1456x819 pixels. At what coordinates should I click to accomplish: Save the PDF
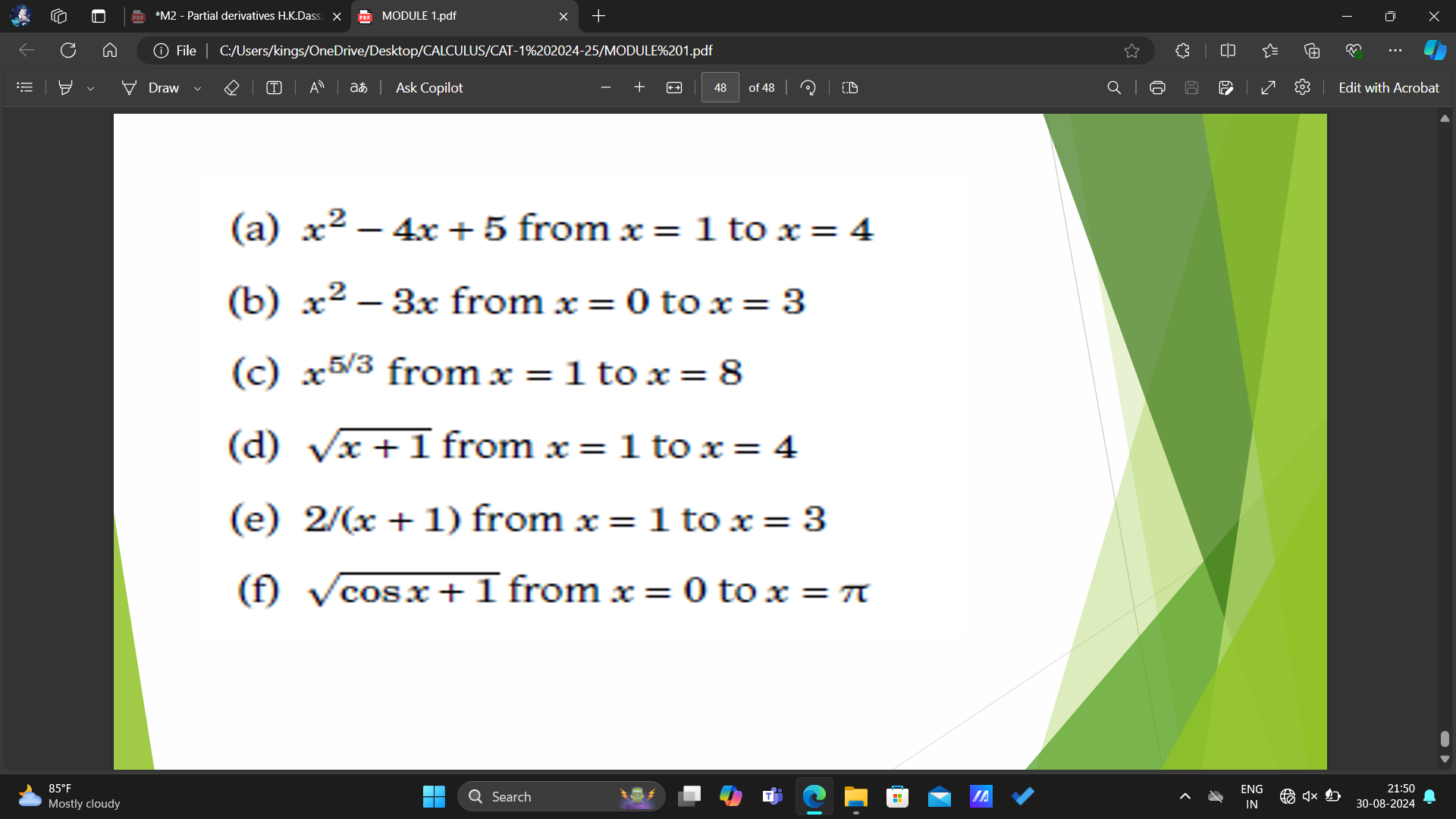[x=1191, y=88]
